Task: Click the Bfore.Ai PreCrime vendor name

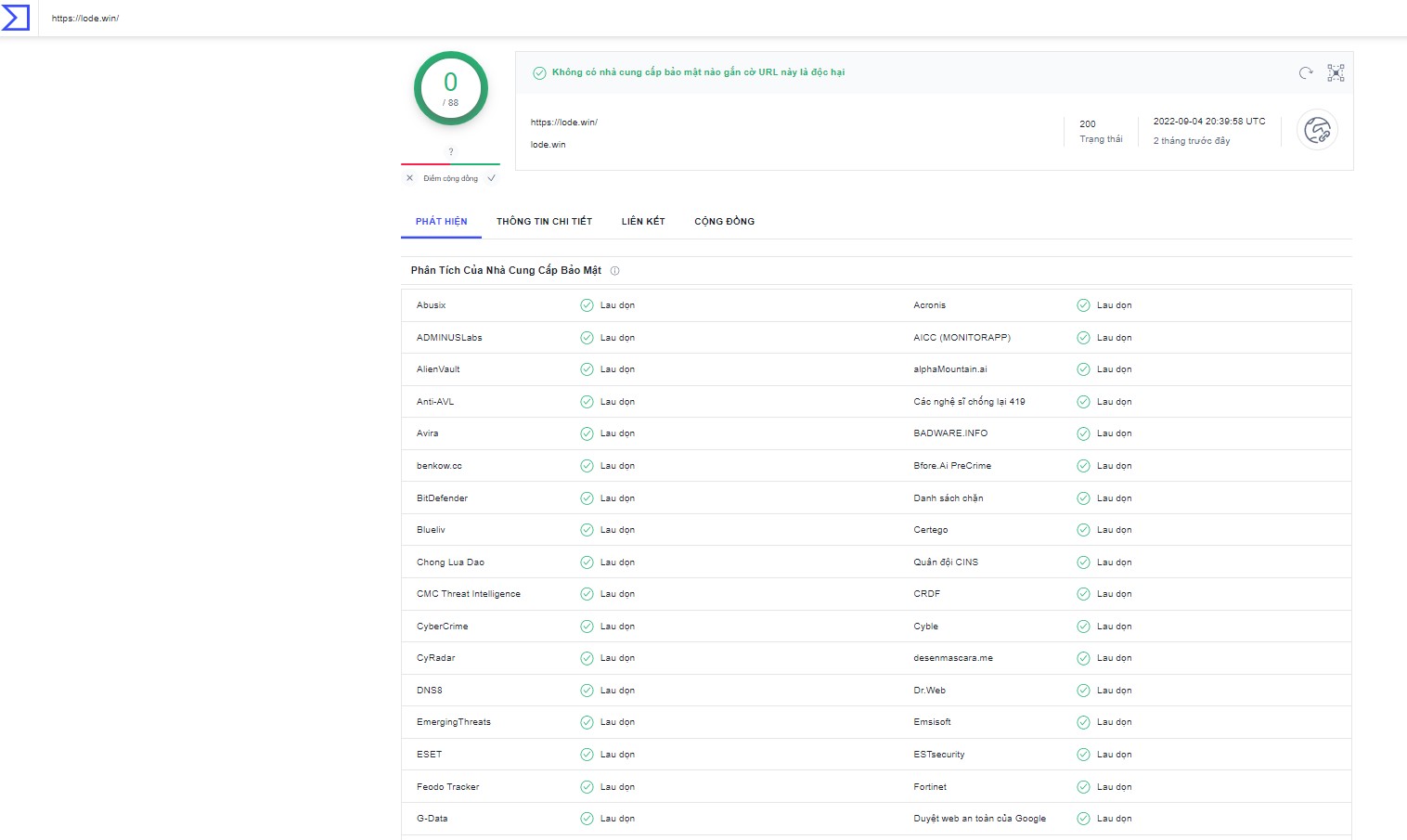Action: (952, 466)
